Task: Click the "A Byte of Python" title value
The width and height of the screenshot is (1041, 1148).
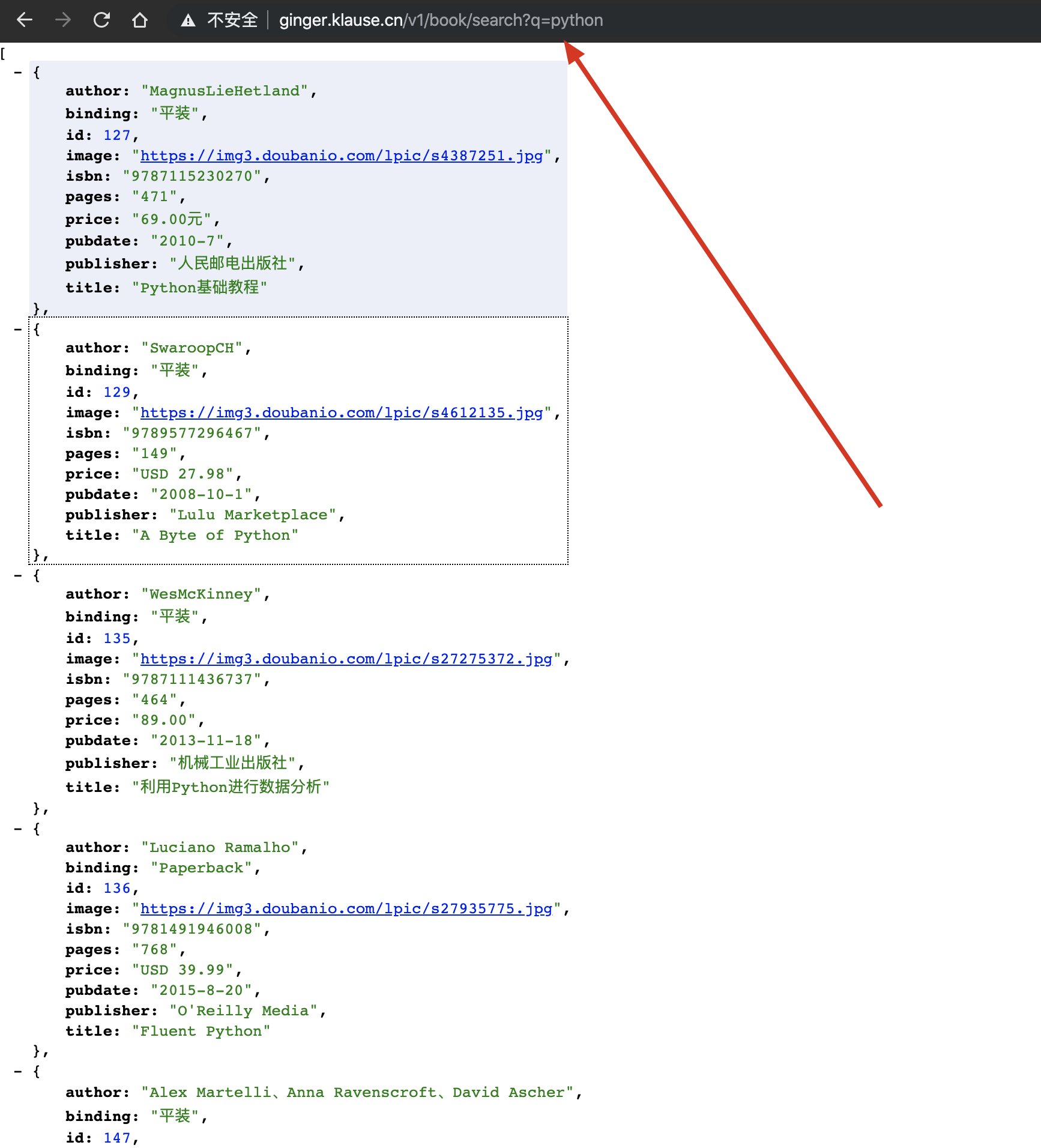Action: click(x=215, y=536)
